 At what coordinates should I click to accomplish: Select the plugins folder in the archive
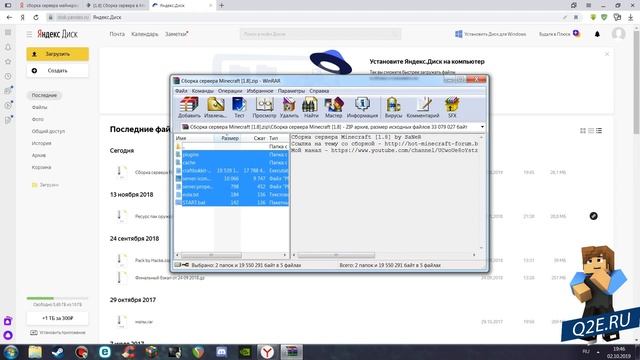pyautogui.click(x=232, y=155)
